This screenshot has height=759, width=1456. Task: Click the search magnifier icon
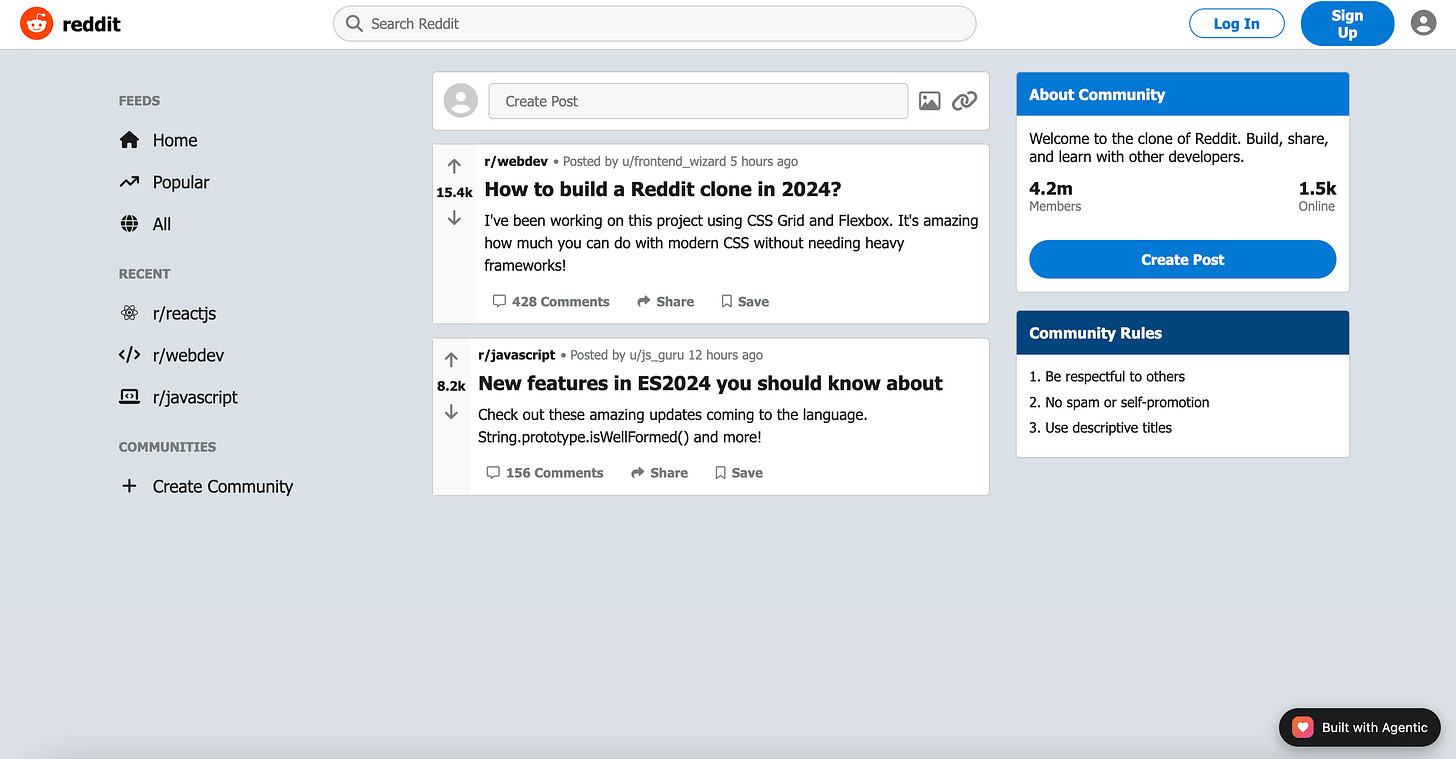353,23
